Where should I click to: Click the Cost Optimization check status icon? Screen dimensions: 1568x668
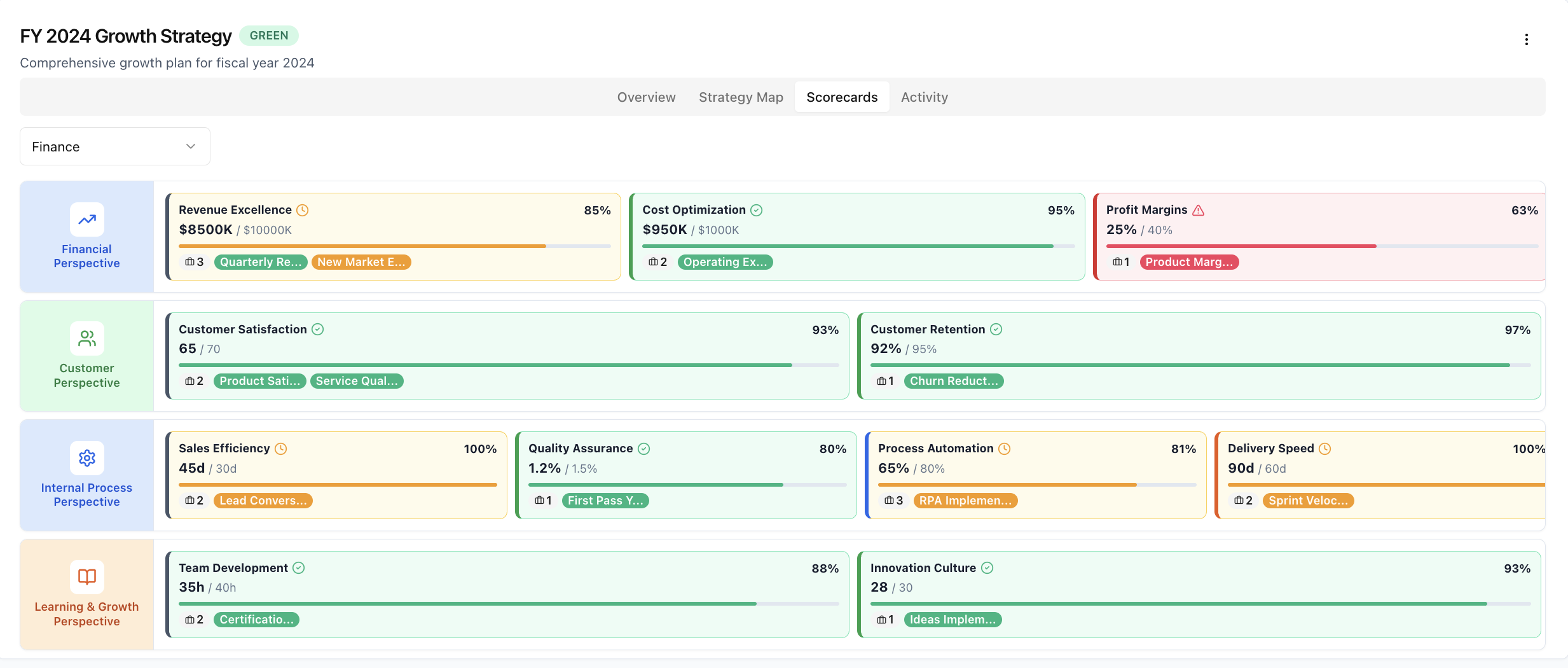pos(756,210)
